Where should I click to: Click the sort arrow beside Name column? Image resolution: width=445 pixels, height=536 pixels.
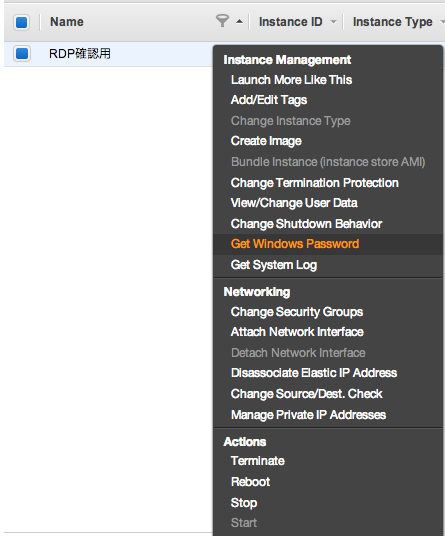(x=240, y=22)
